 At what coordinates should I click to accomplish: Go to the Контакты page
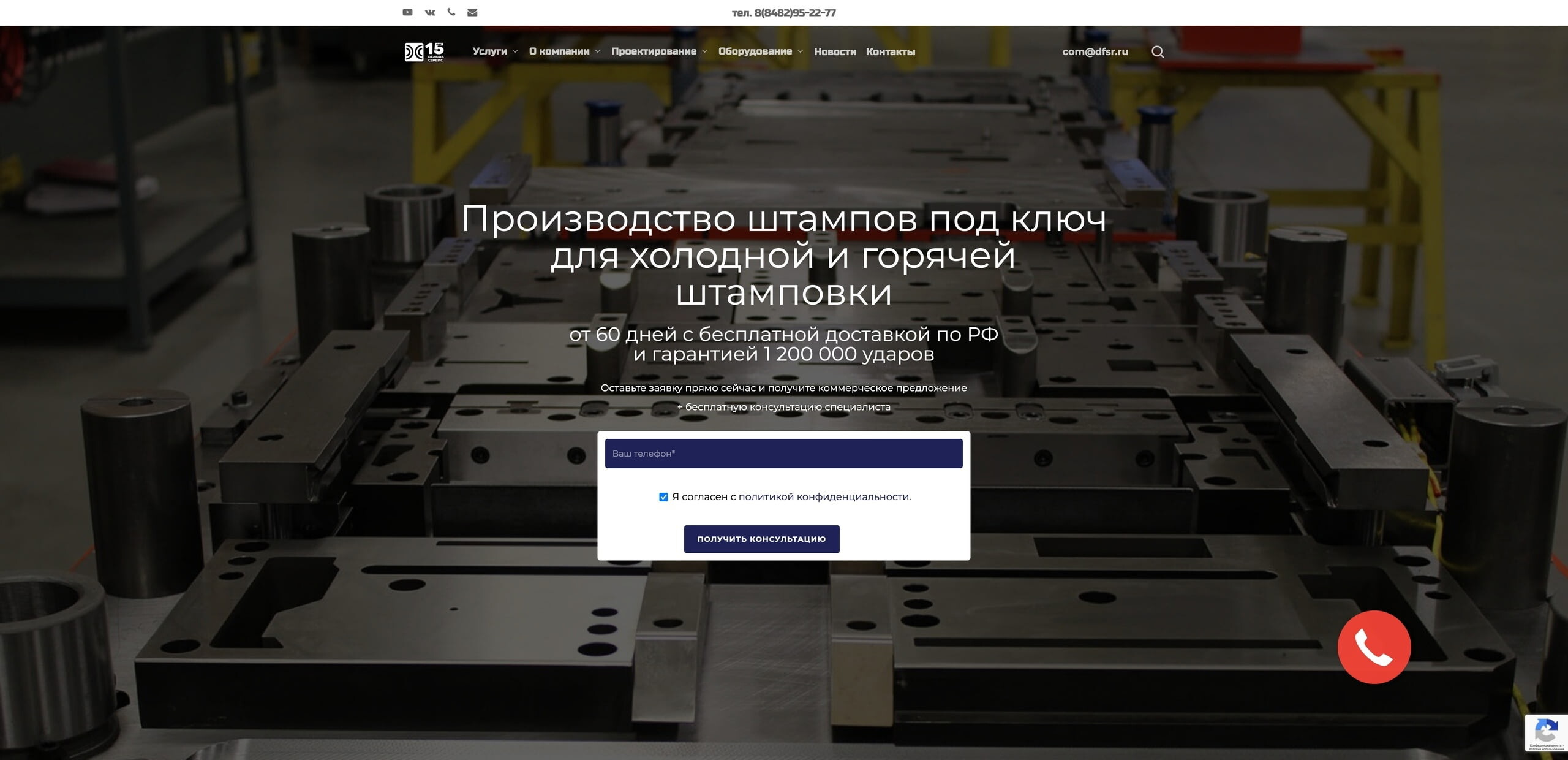(x=890, y=51)
